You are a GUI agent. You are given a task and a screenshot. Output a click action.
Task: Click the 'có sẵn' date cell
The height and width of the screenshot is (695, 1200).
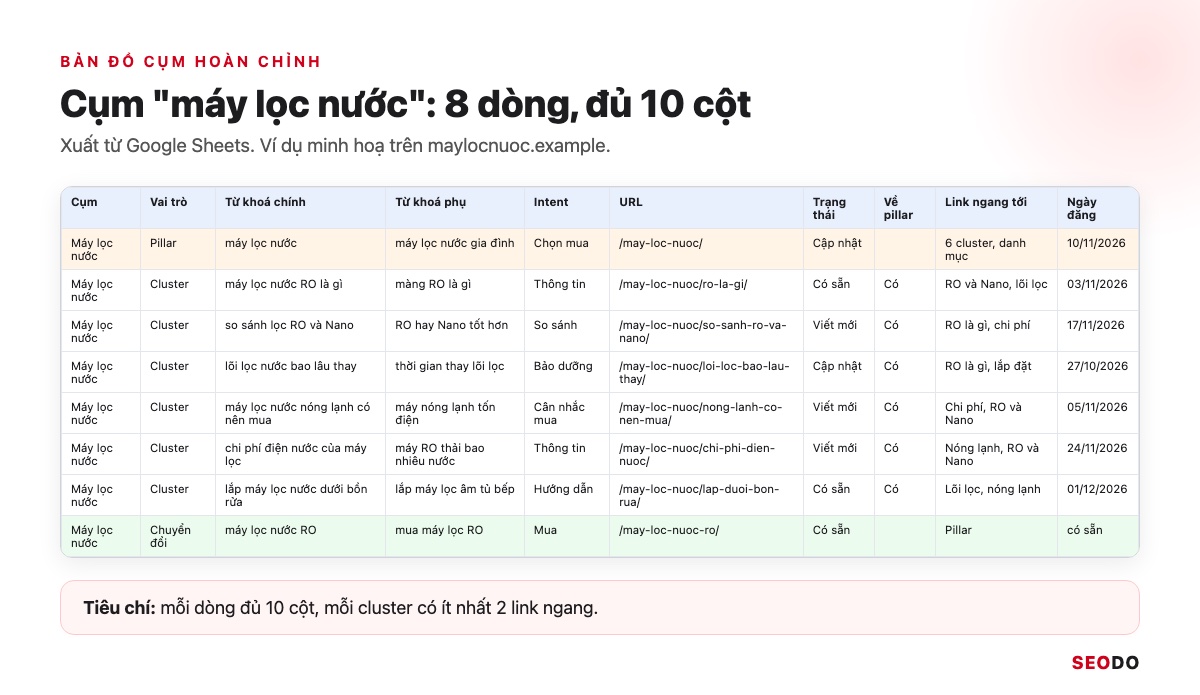[x=1098, y=536]
